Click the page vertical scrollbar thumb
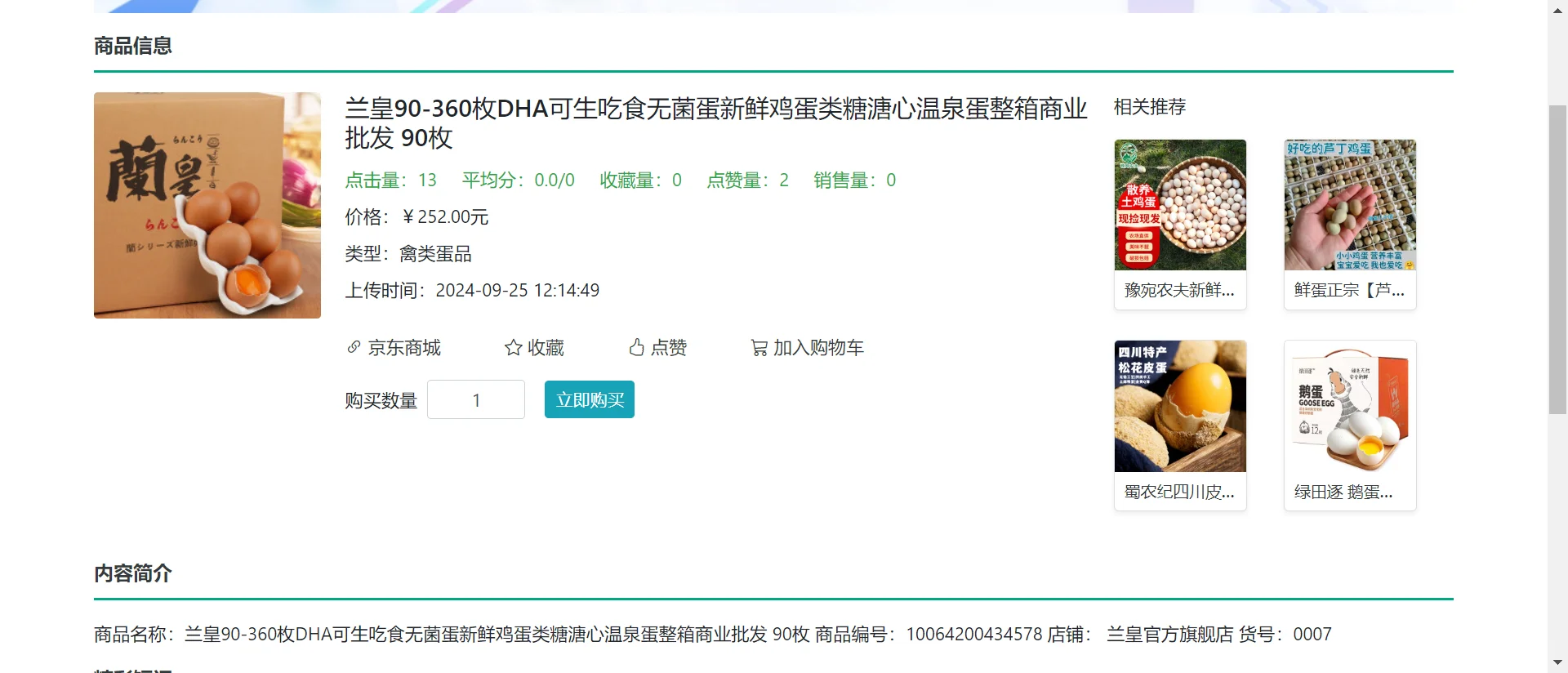Viewport: 1568px width, 673px height. (1557, 260)
